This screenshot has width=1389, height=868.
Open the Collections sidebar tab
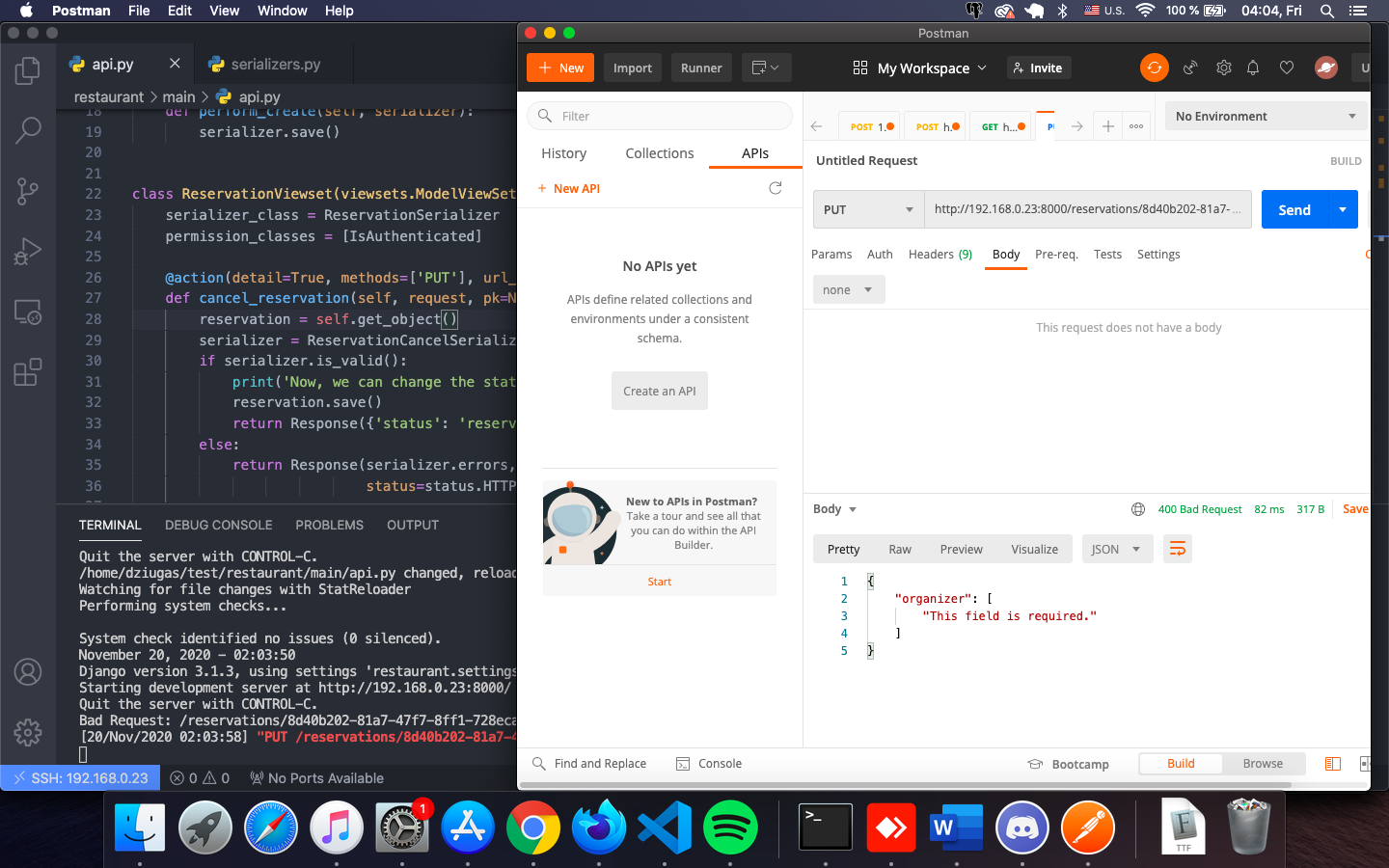(660, 153)
